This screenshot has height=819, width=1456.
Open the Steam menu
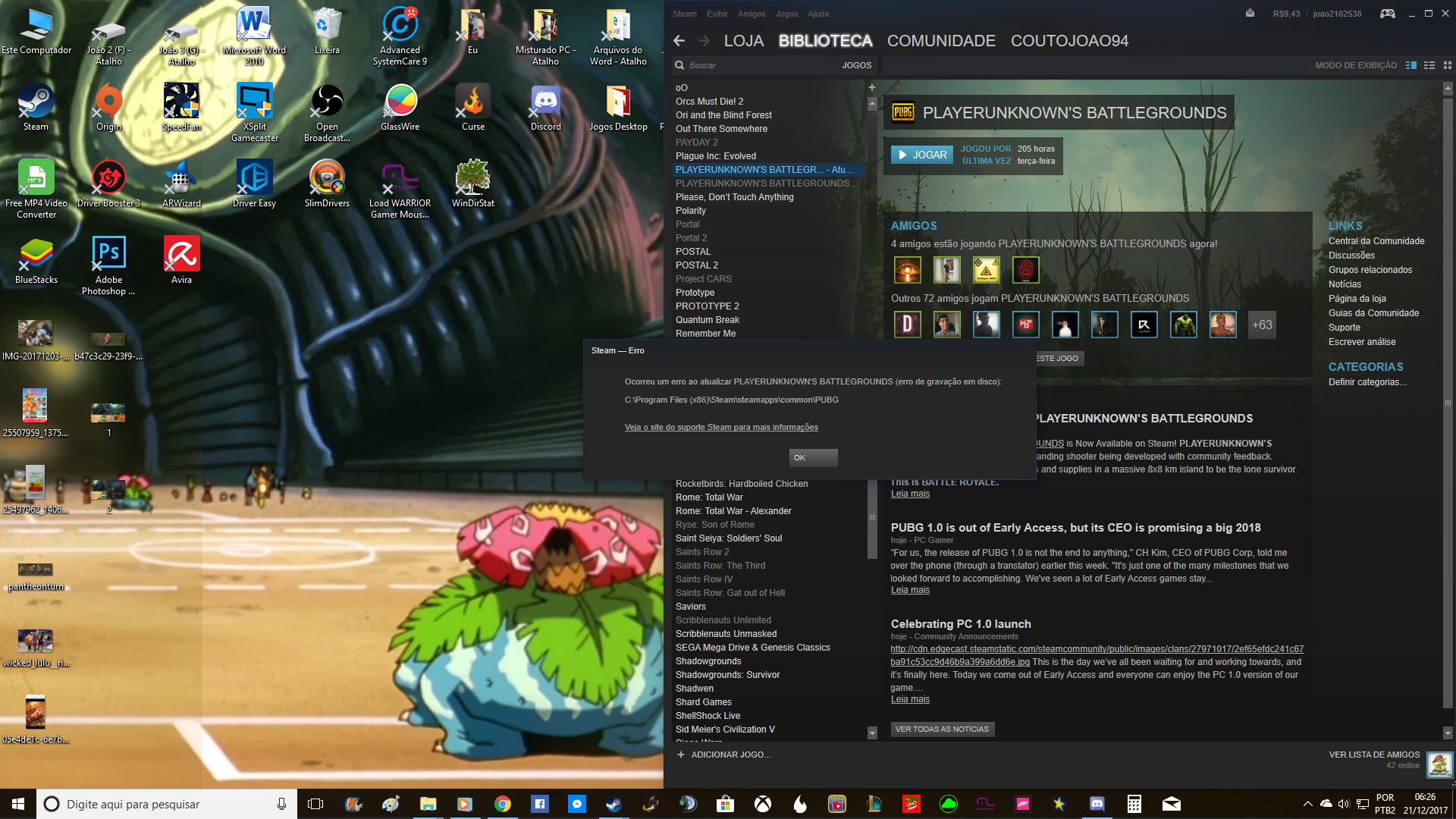coord(684,14)
